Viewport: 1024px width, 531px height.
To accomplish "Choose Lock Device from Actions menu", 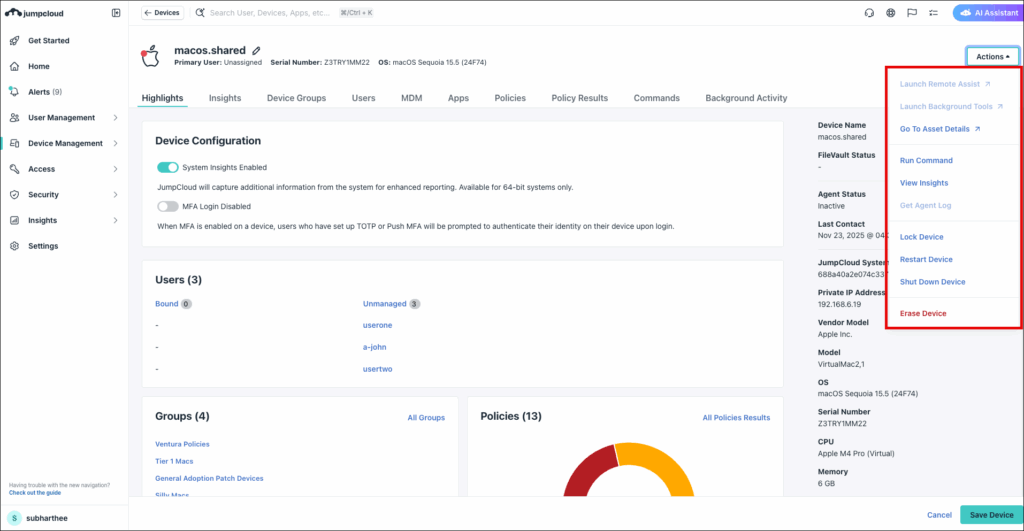I will click(x=921, y=237).
